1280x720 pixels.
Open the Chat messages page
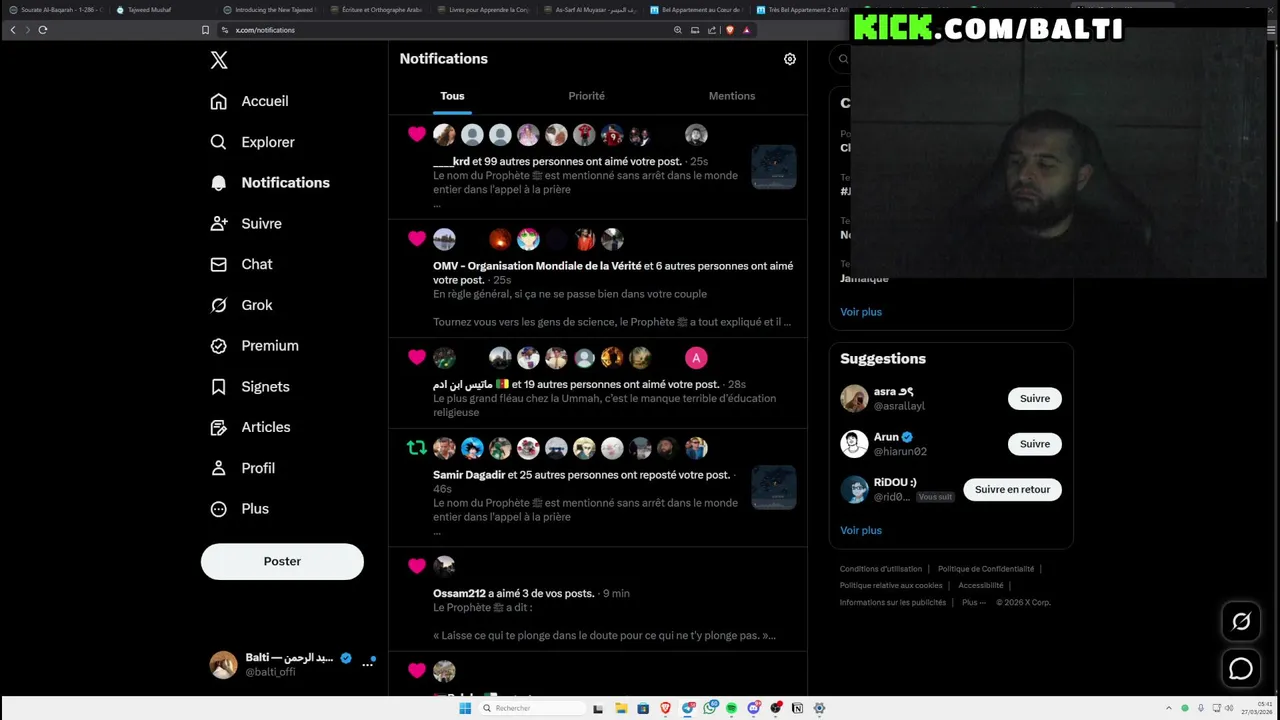point(241,264)
